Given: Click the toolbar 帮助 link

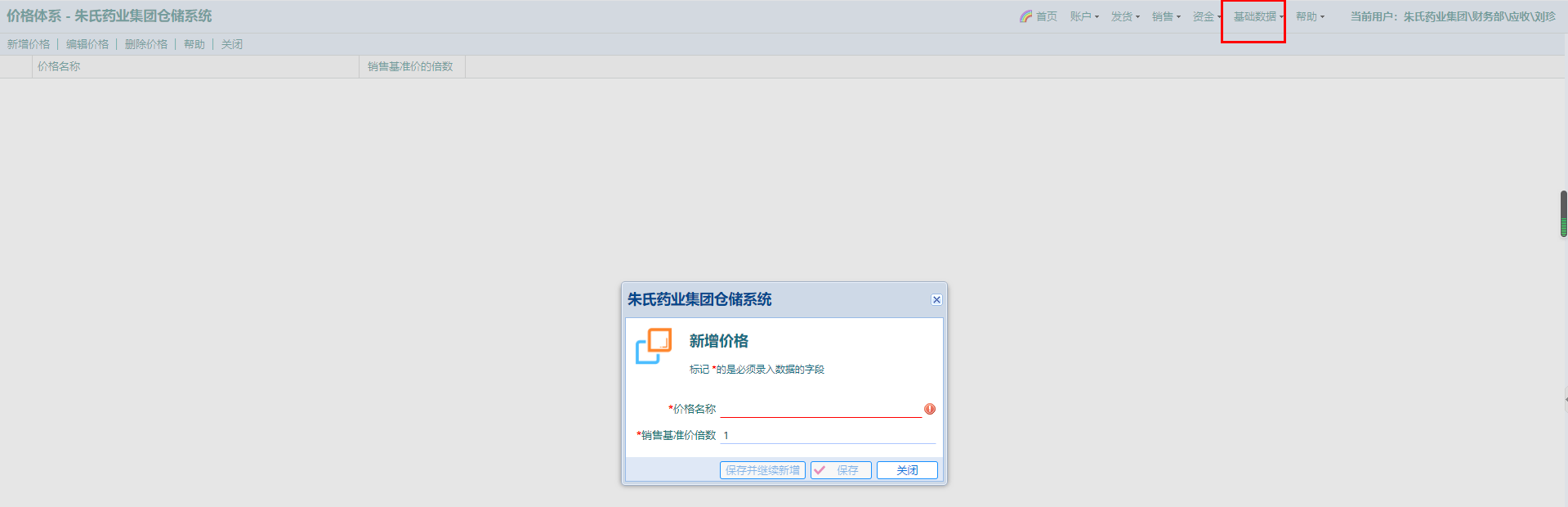Looking at the screenshot, I should click(194, 44).
